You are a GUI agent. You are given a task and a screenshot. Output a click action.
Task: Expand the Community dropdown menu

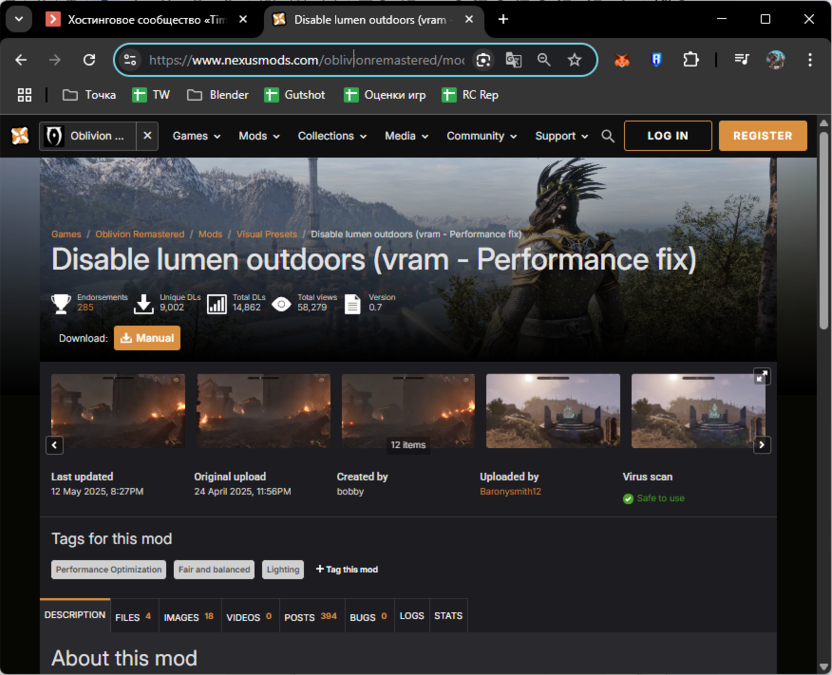(x=481, y=136)
